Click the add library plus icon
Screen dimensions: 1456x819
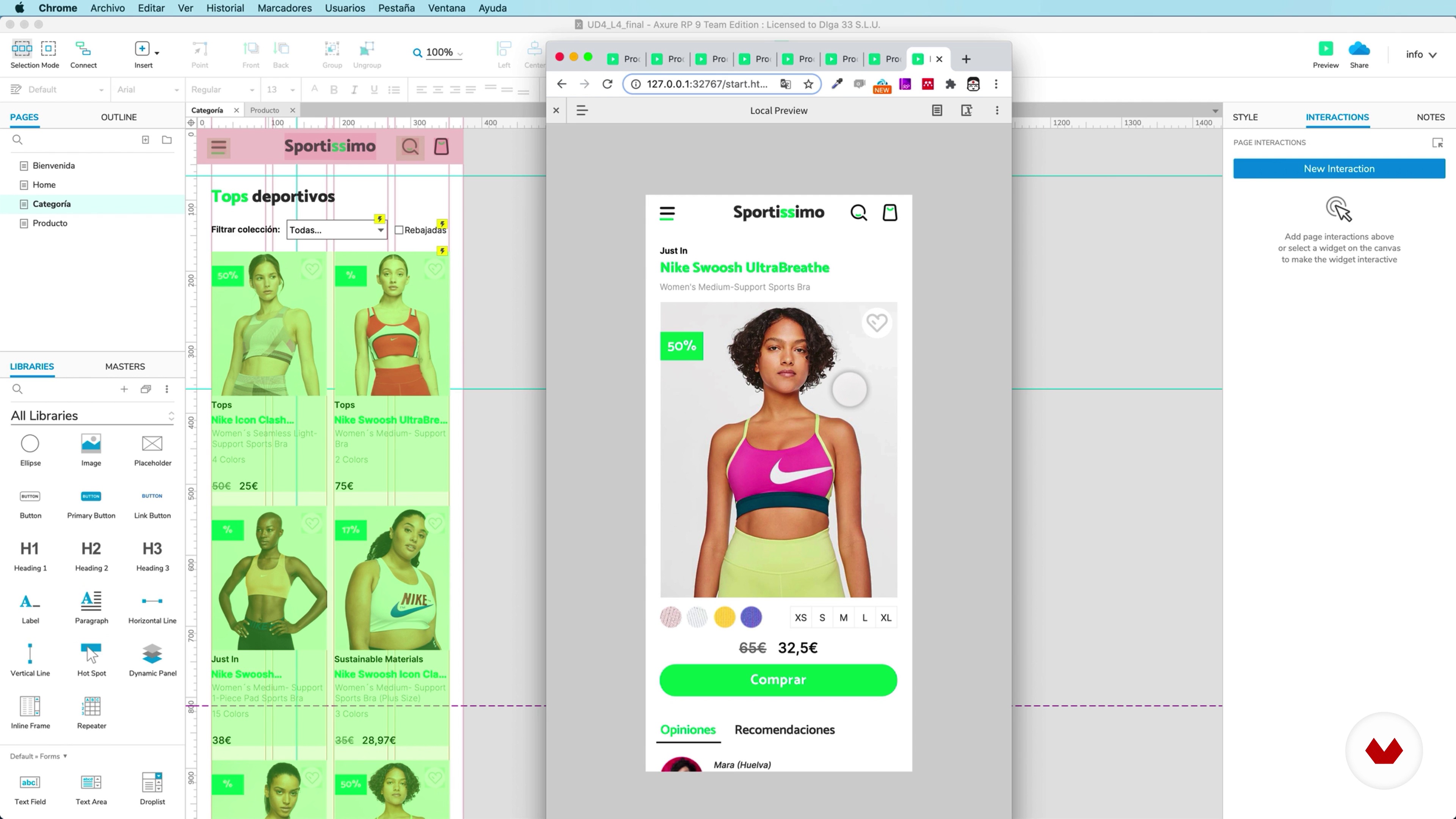click(x=124, y=389)
